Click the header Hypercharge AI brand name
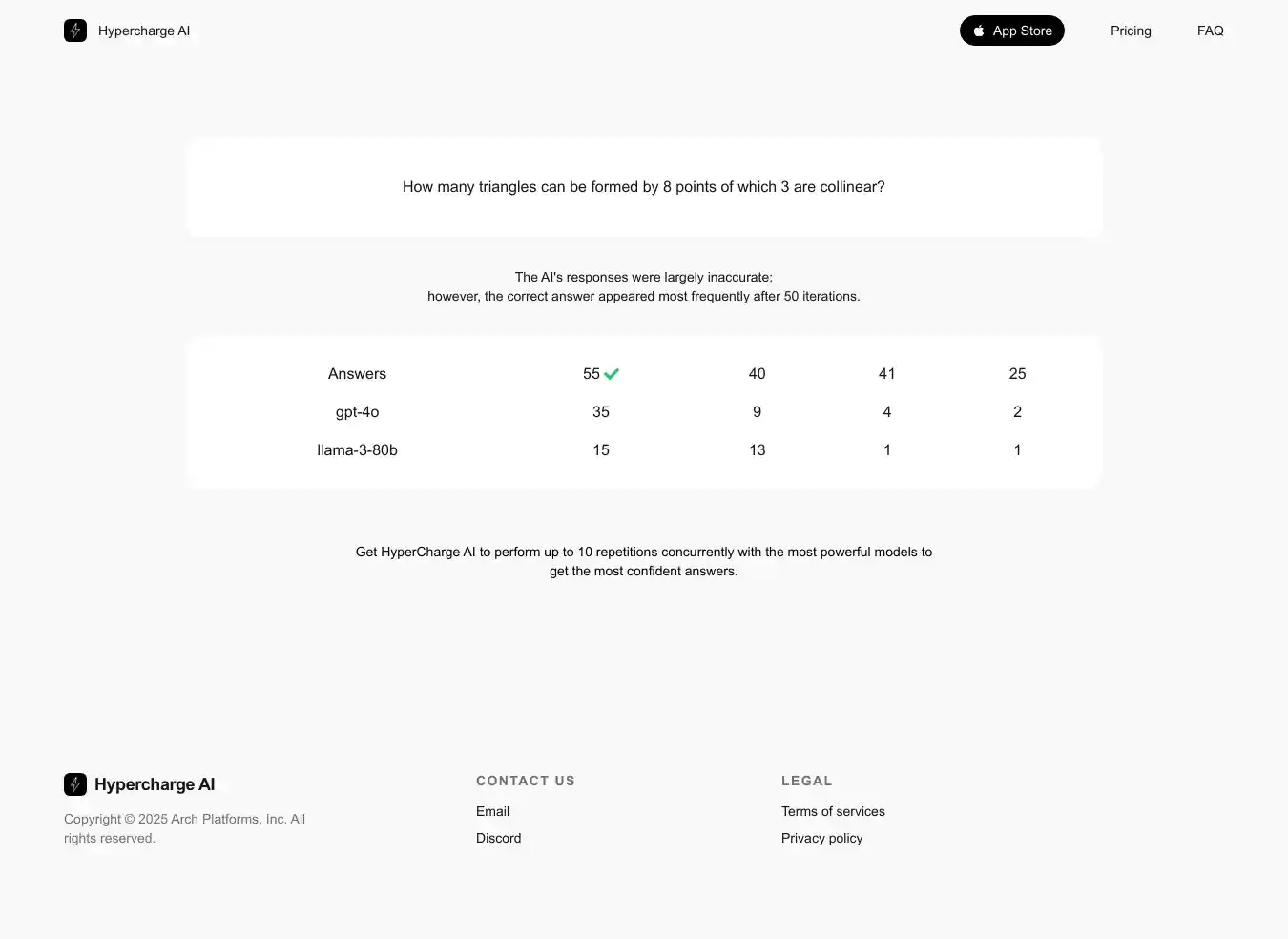 click(x=144, y=31)
